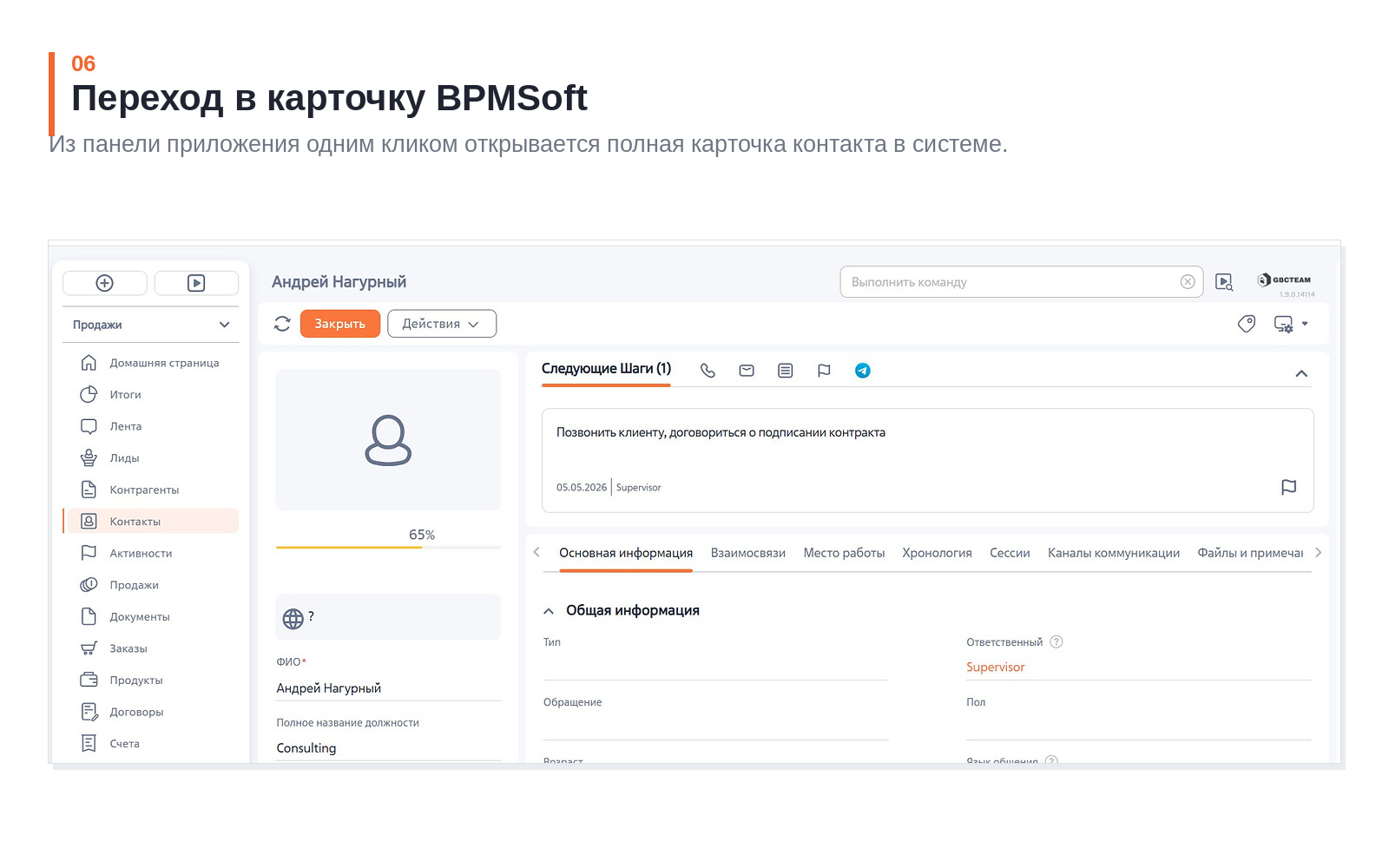This screenshot has height=868, width=1389.
Task: Open the Продажи workplace dropdown
Action: tap(151, 325)
